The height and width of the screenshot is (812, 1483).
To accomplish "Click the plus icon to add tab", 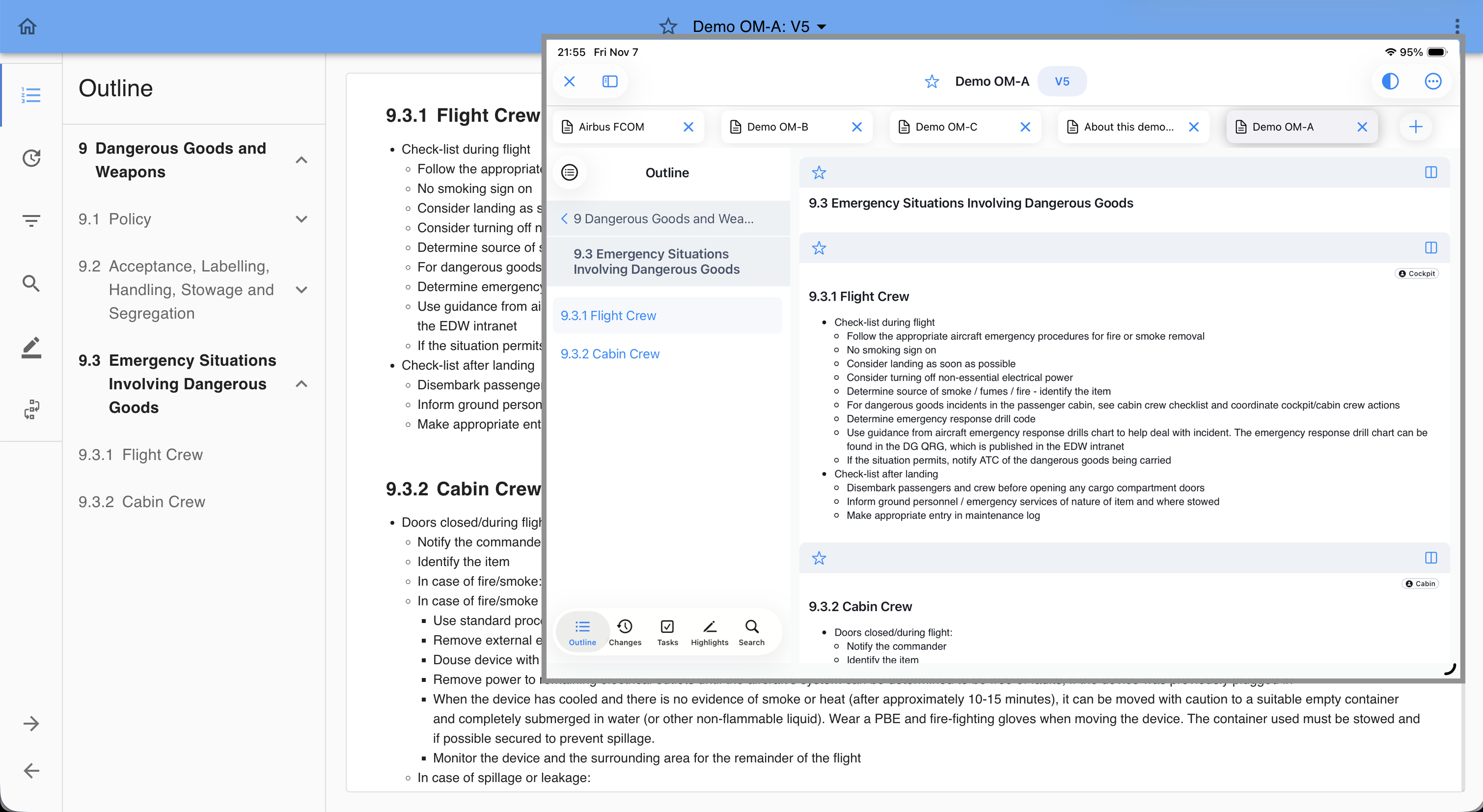I will (x=1416, y=127).
